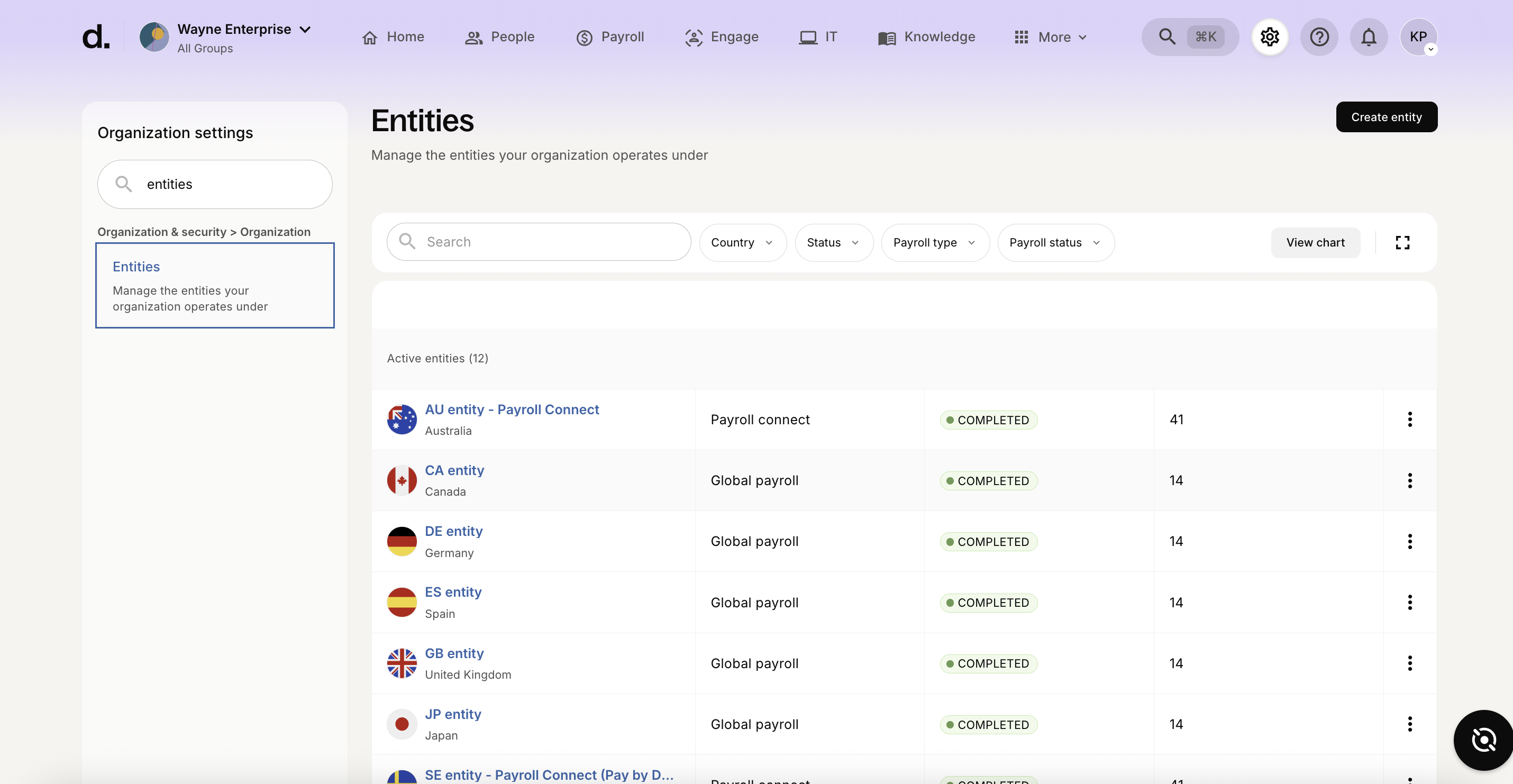
Task: Open the settings gear icon
Action: click(1270, 37)
